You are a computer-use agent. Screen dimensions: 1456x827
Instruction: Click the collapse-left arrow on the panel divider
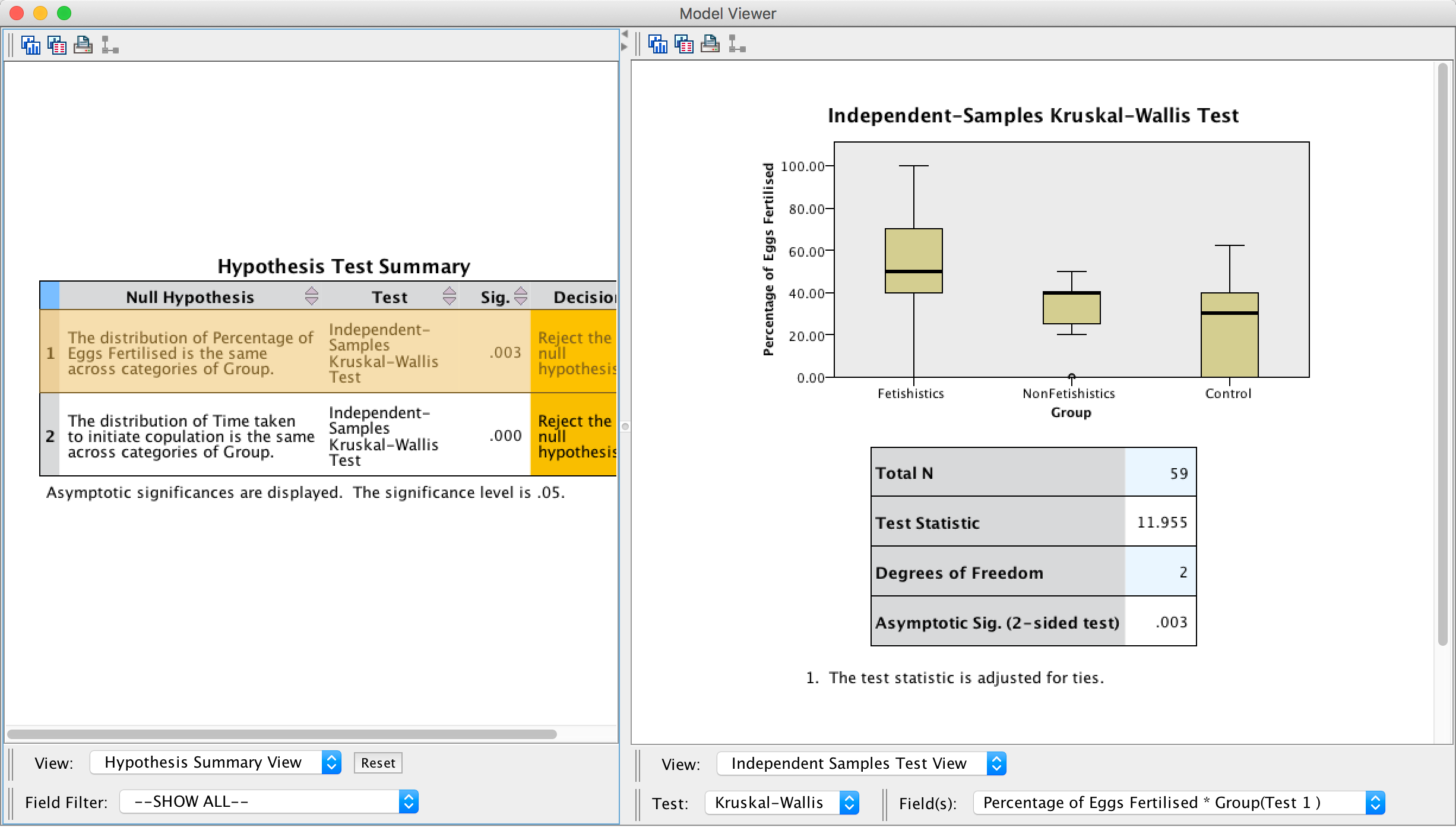[x=625, y=34]
